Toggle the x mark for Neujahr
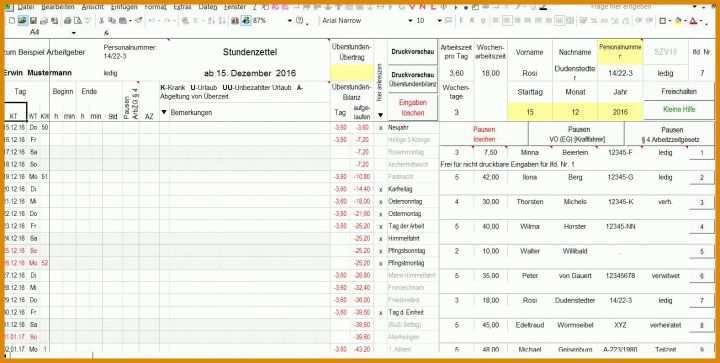Image resolution: width=720 pixels, height=363 pixels. 381,127
